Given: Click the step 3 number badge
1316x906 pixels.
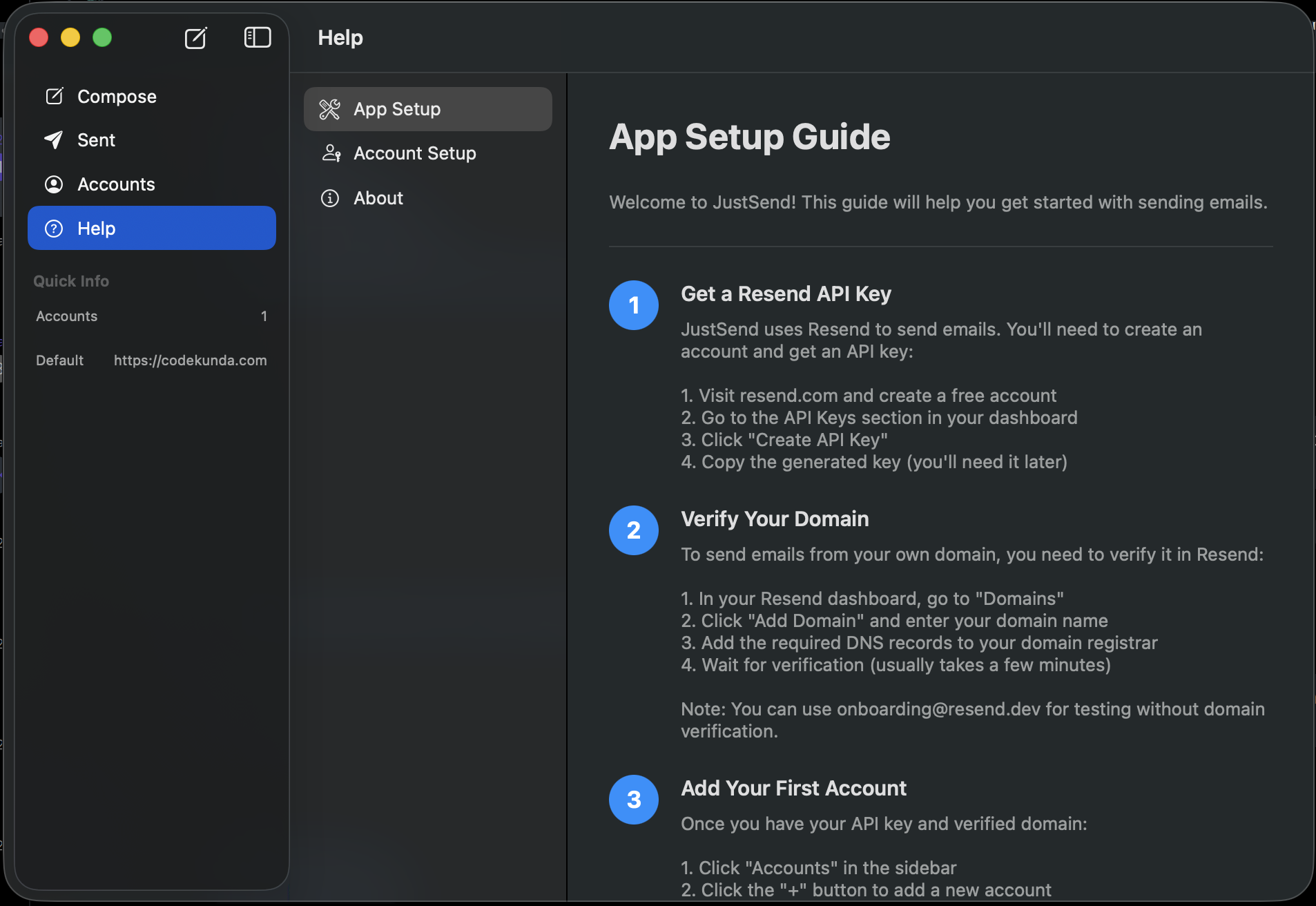Looking at the screenshot, I should pos(633,800).
